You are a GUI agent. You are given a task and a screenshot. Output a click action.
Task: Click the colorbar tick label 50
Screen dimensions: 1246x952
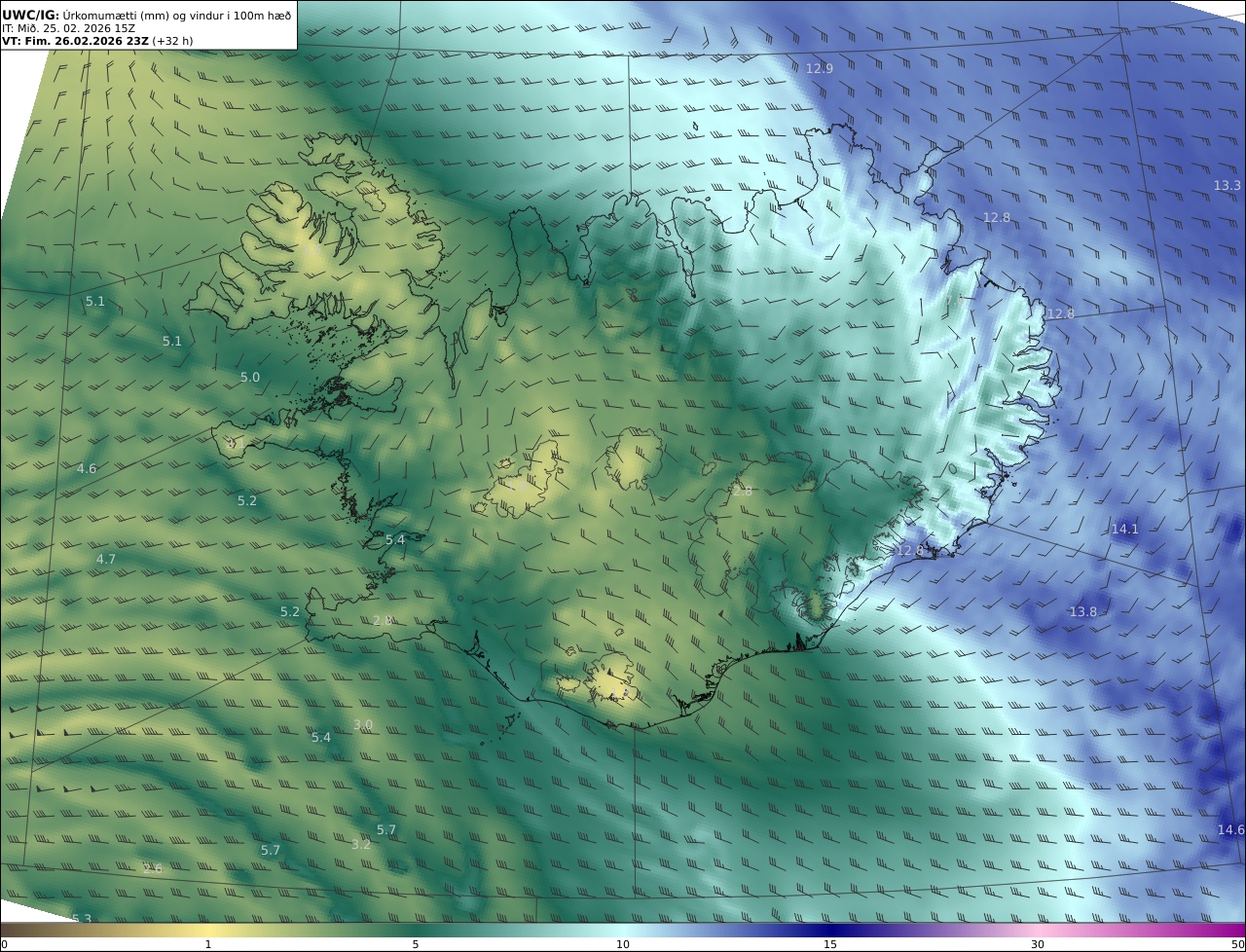[x=1237, y=944]
